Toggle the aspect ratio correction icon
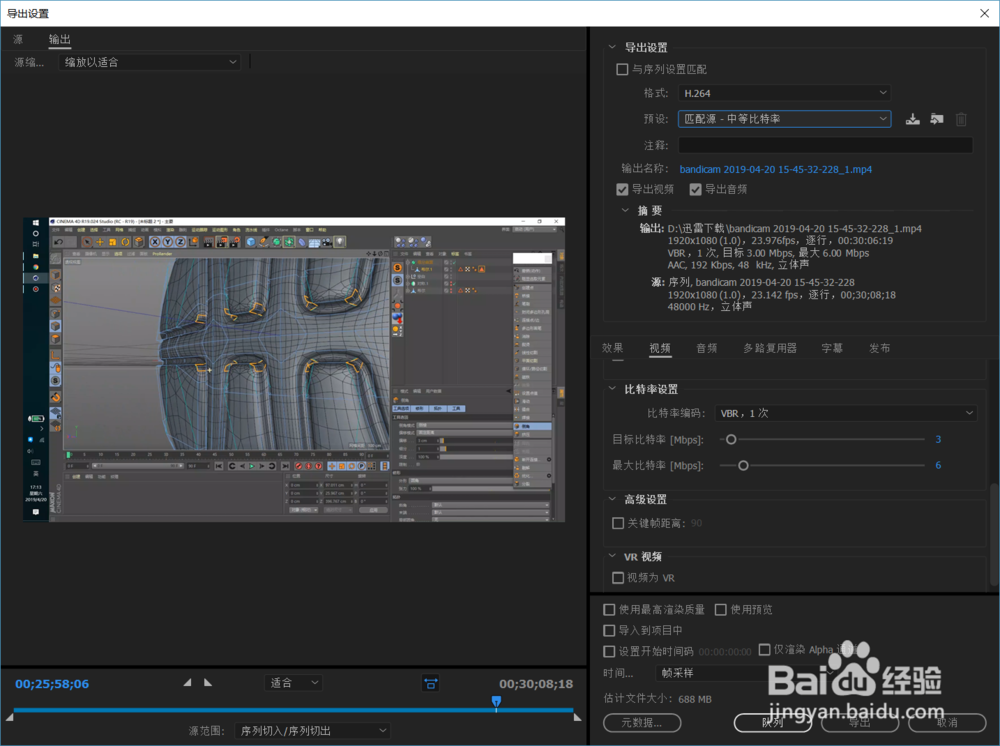 tap(431, 684)
